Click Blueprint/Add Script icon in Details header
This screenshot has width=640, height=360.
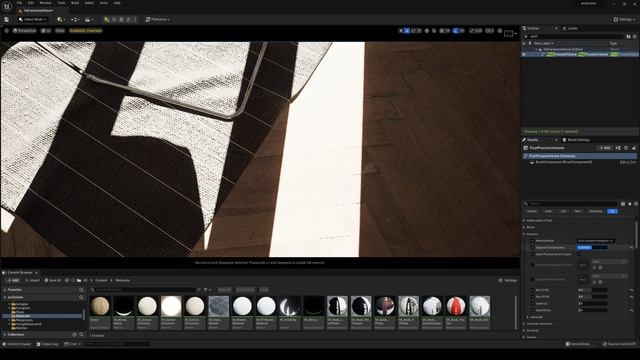pos(618,148)
